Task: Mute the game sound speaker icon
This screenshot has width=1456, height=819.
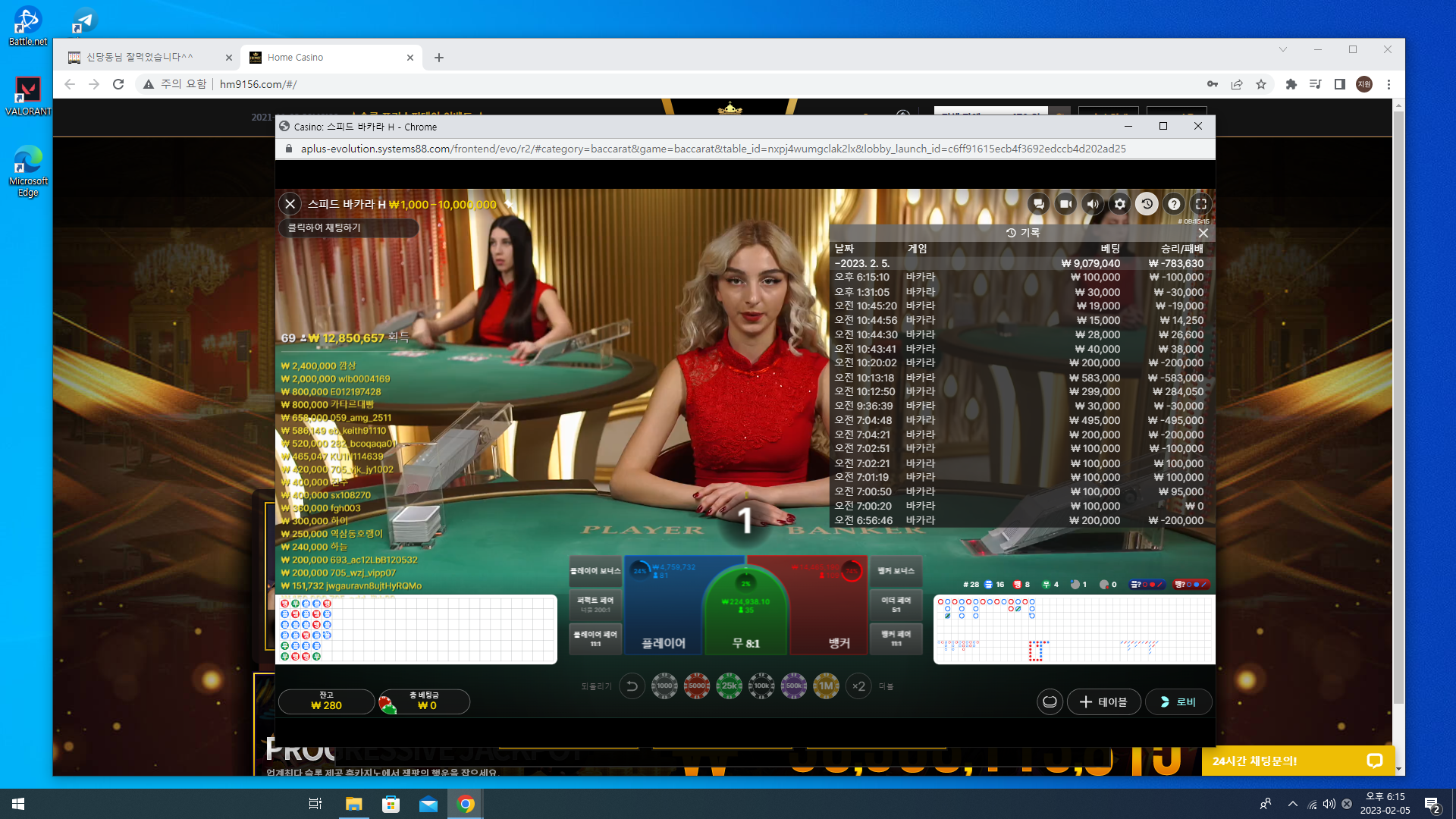Action: point(1093,204)
